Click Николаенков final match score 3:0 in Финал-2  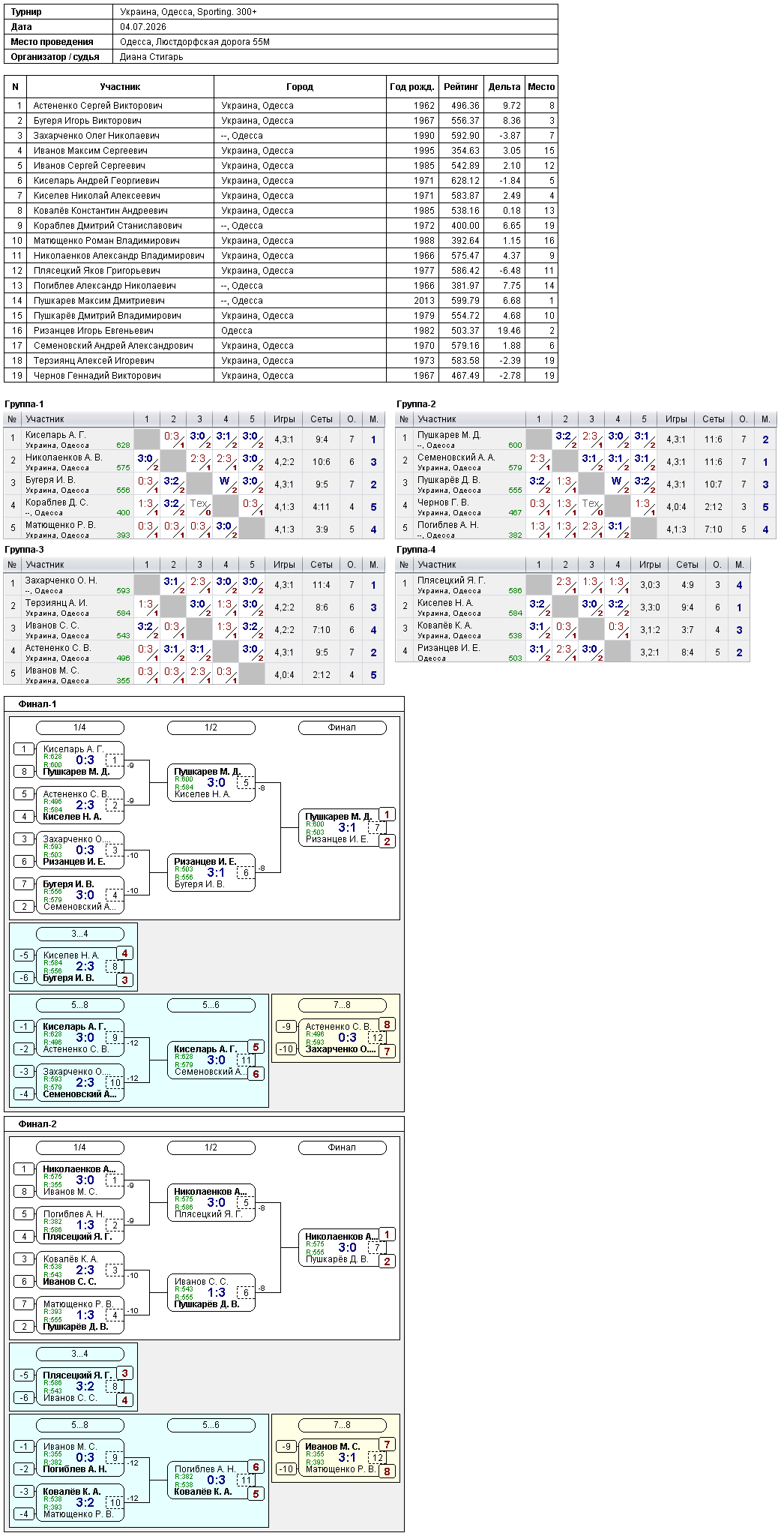347,1247
